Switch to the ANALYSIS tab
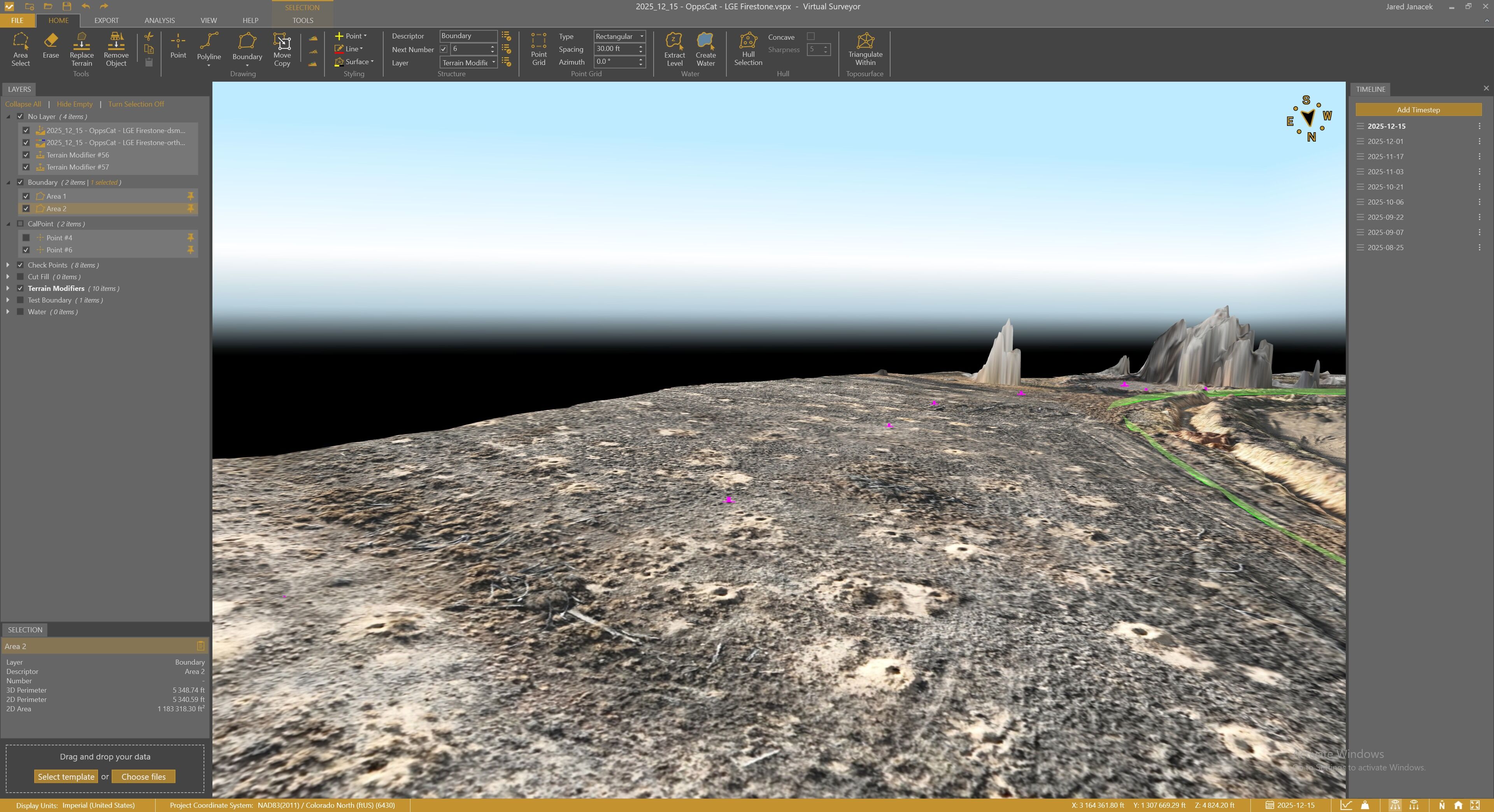 (x=160, y=20)
